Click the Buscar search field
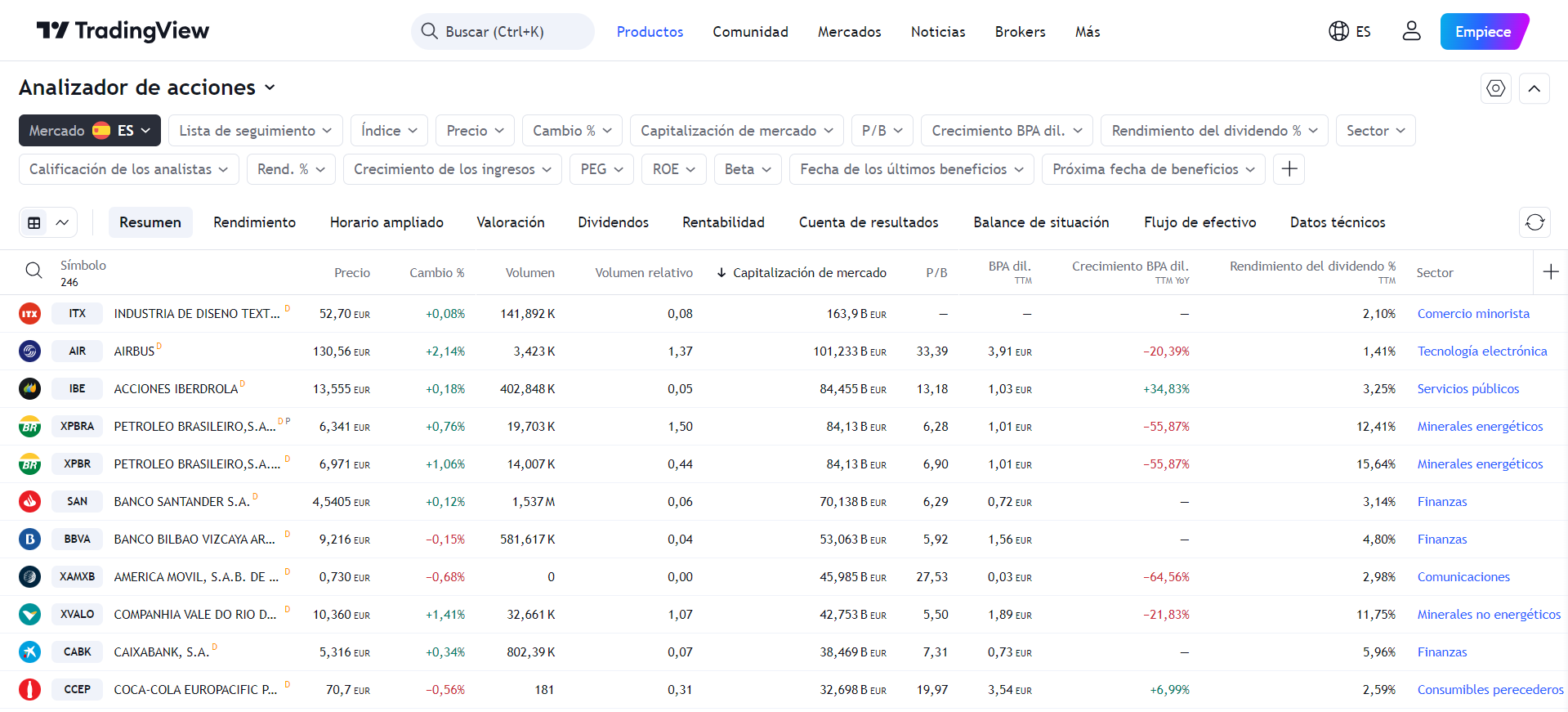 [502, 32]
